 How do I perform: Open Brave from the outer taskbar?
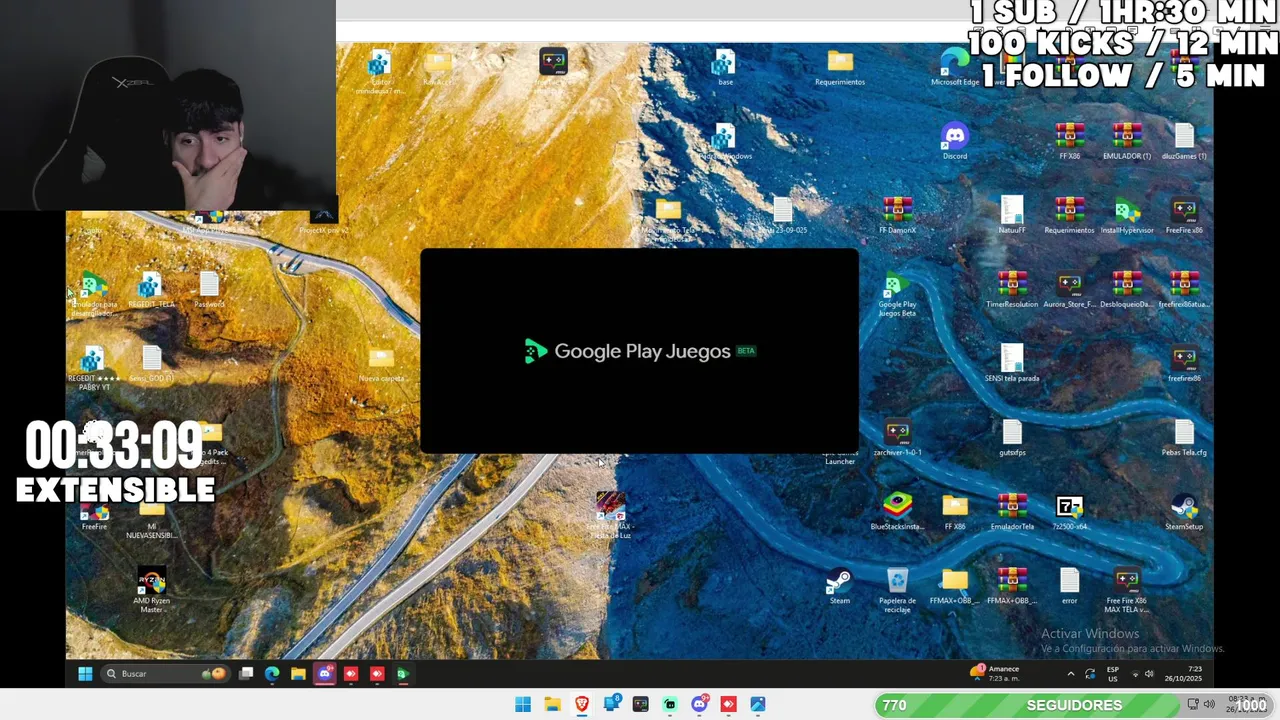pos(582,705)
